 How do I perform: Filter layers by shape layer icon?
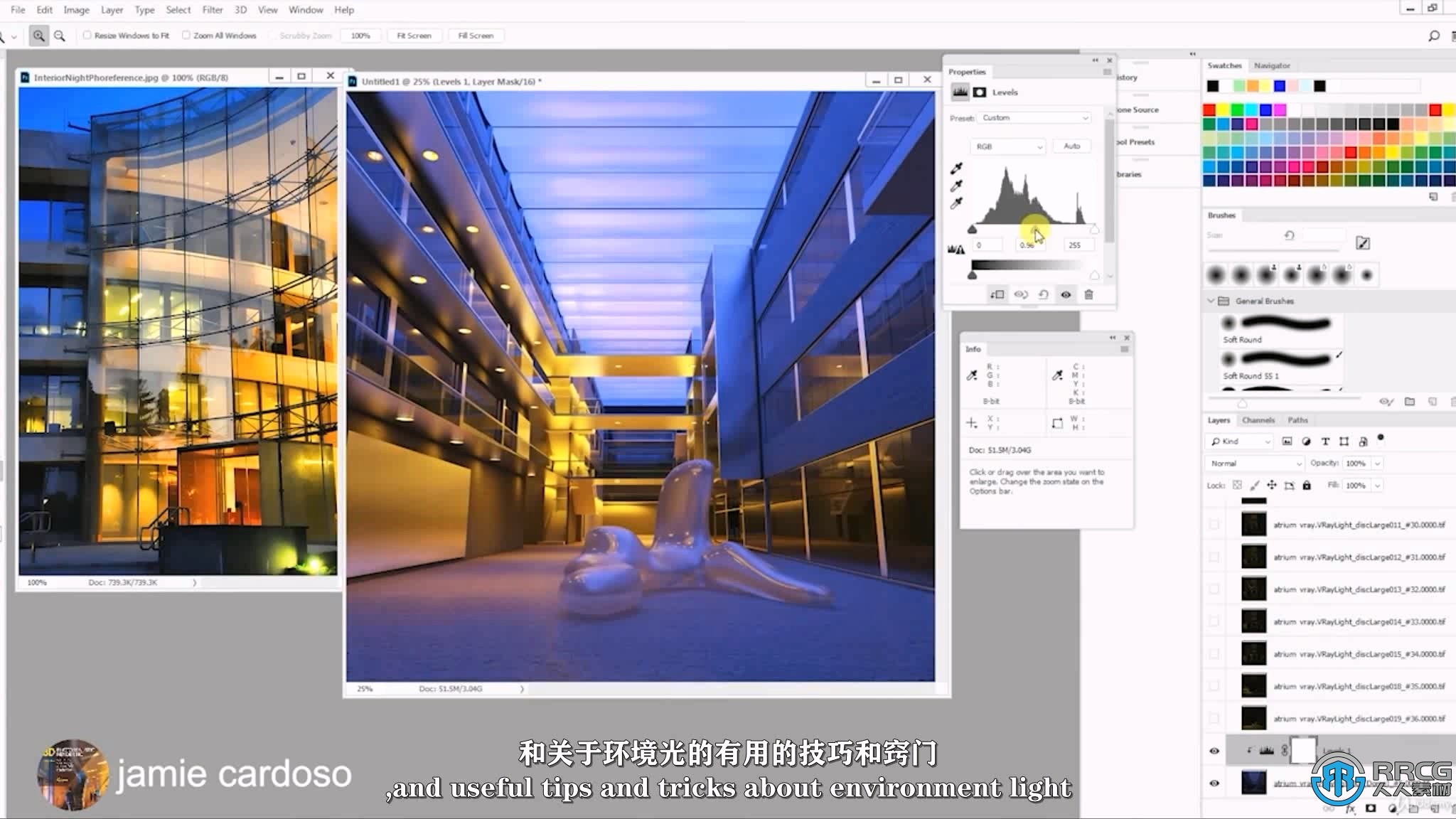[x=1344, y=441]
